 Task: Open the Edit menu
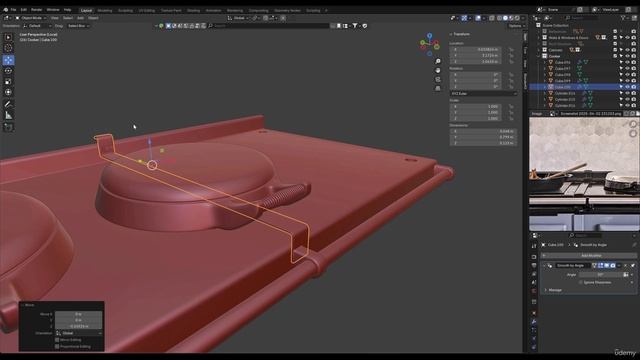(x=24, y=10)
